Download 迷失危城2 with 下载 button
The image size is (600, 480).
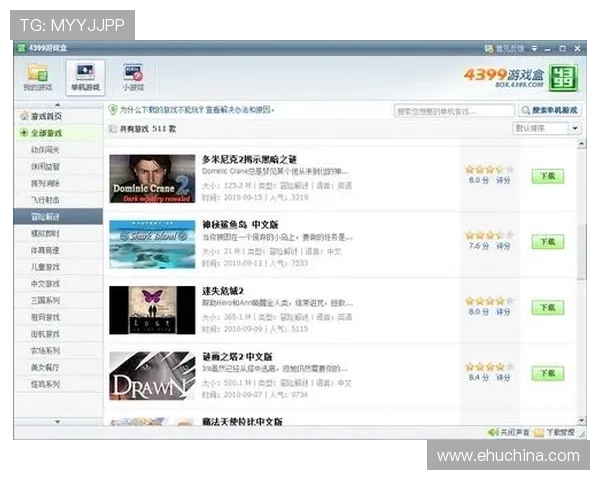tap(548, 308)
